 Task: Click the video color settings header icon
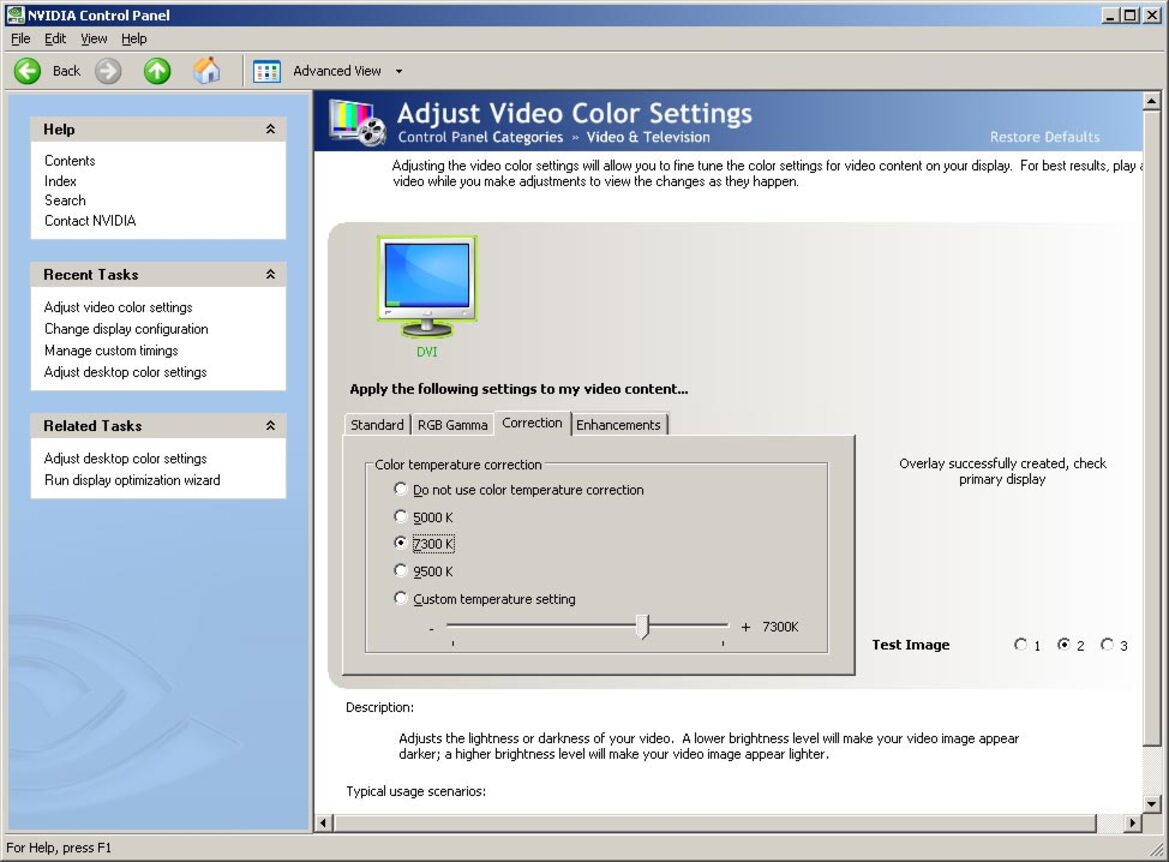point(358,122)
